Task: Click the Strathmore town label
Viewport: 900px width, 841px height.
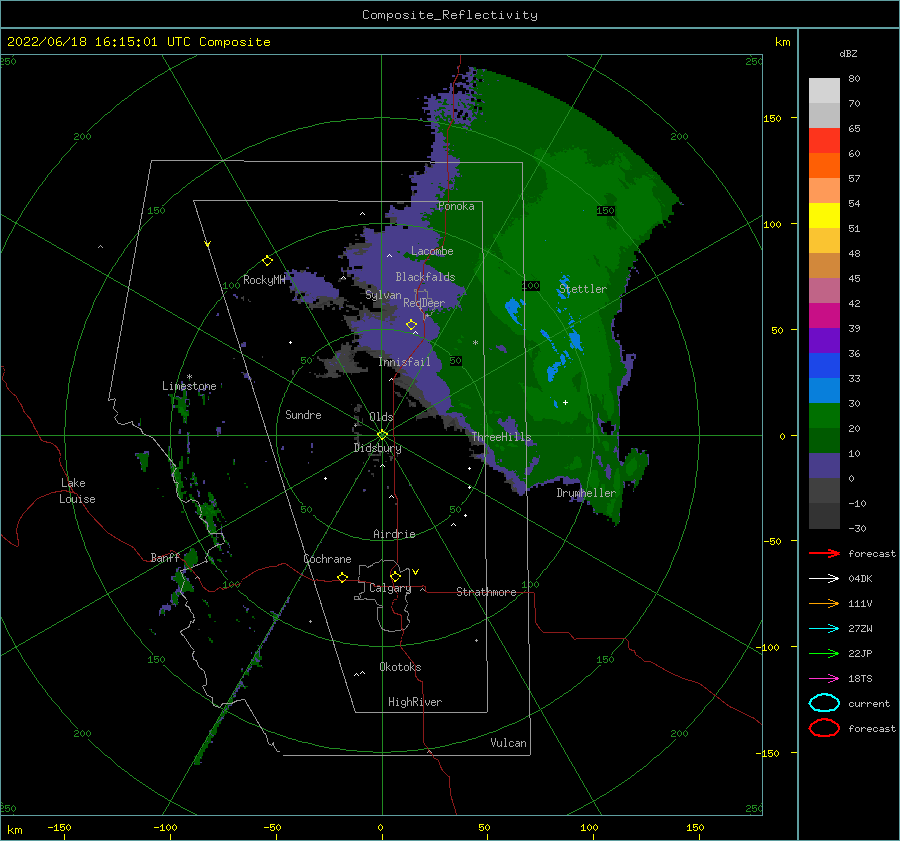Action: tap(486, 592)
